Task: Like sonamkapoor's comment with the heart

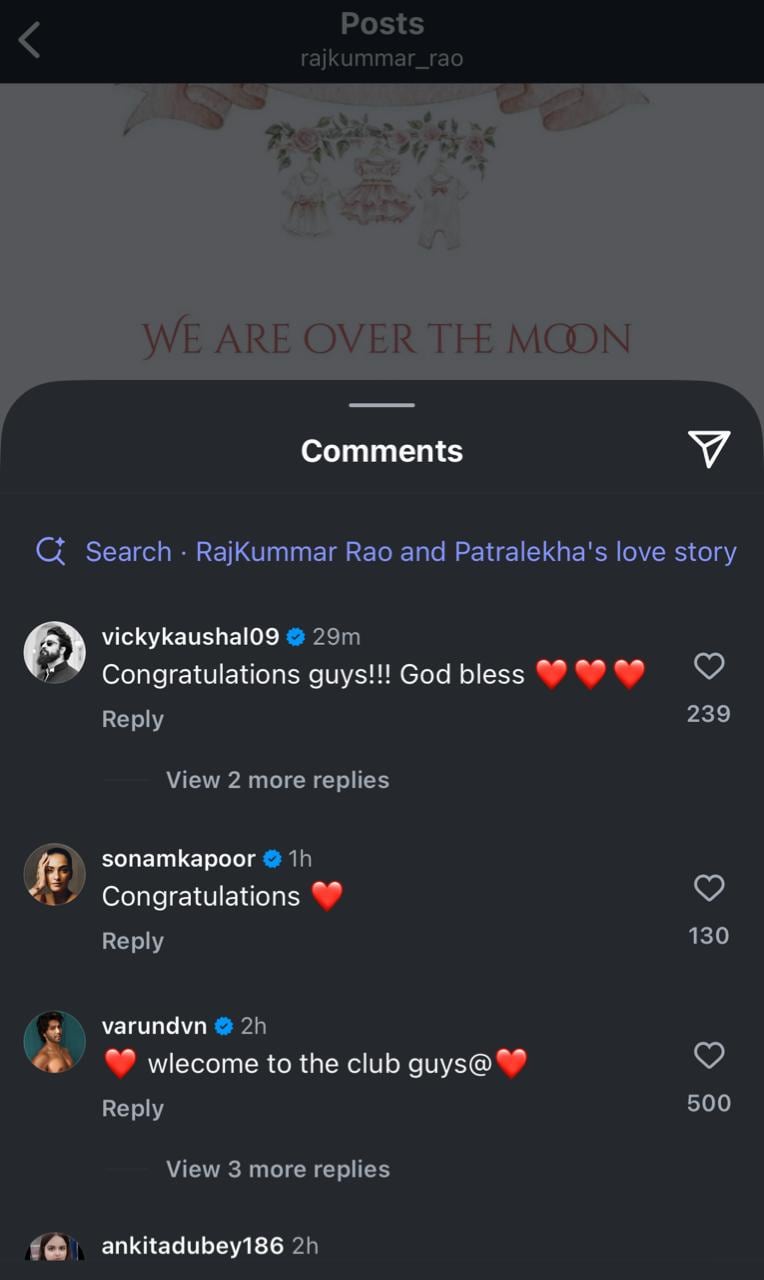Action: click(x=709, y=888)
